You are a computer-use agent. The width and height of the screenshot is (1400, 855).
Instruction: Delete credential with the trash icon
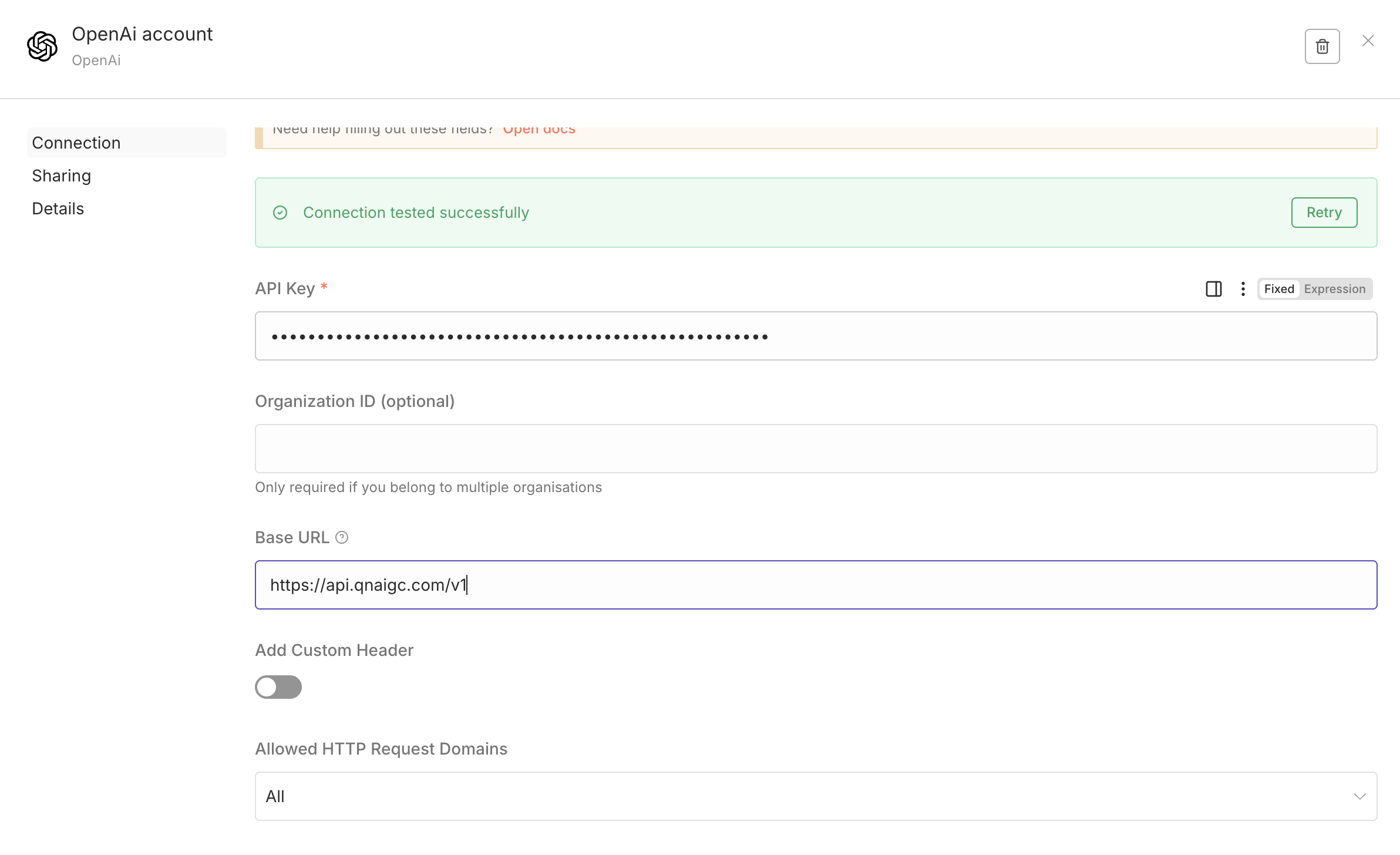1322,46
